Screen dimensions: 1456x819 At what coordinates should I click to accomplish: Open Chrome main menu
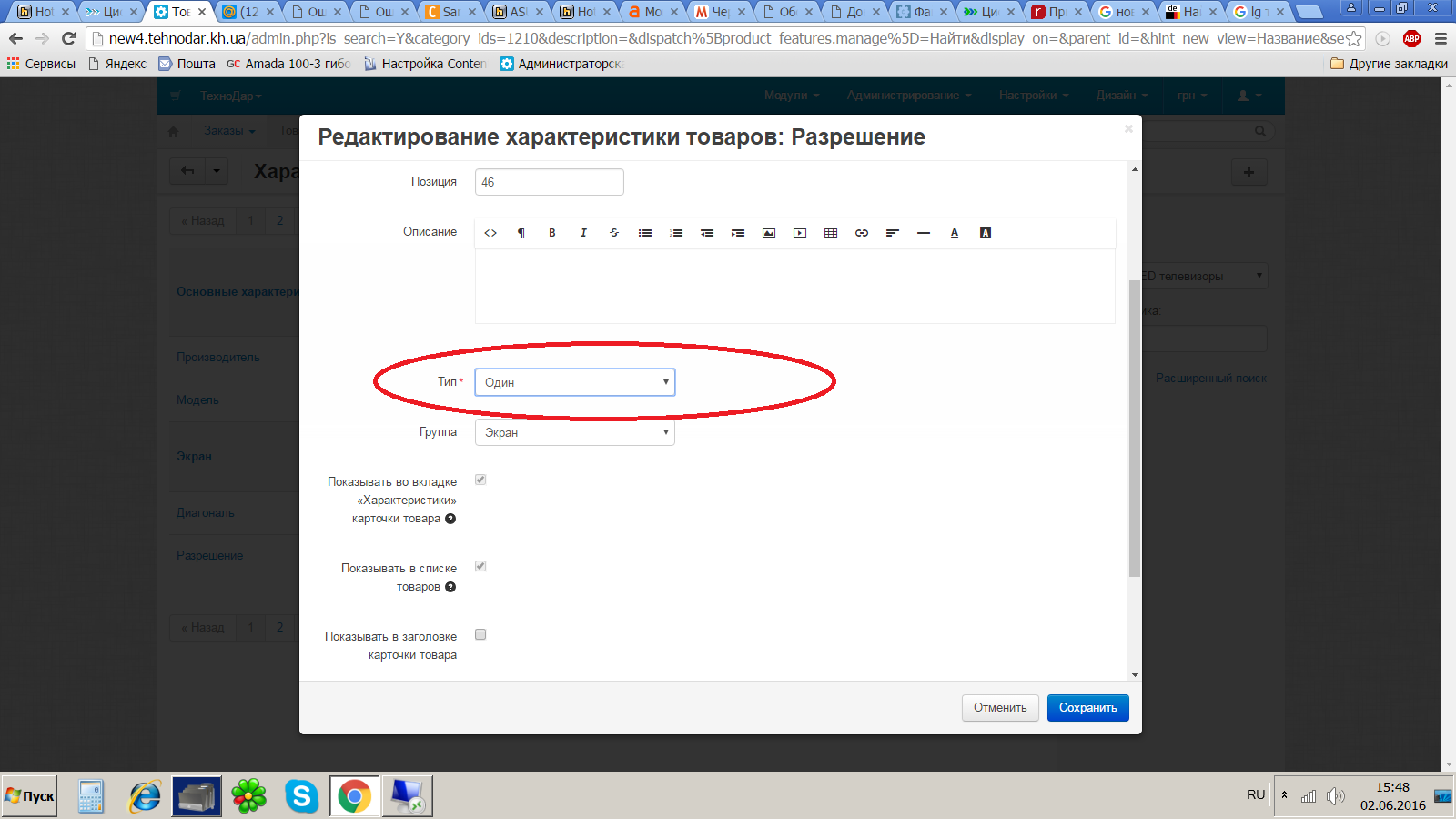[1441, 38]
